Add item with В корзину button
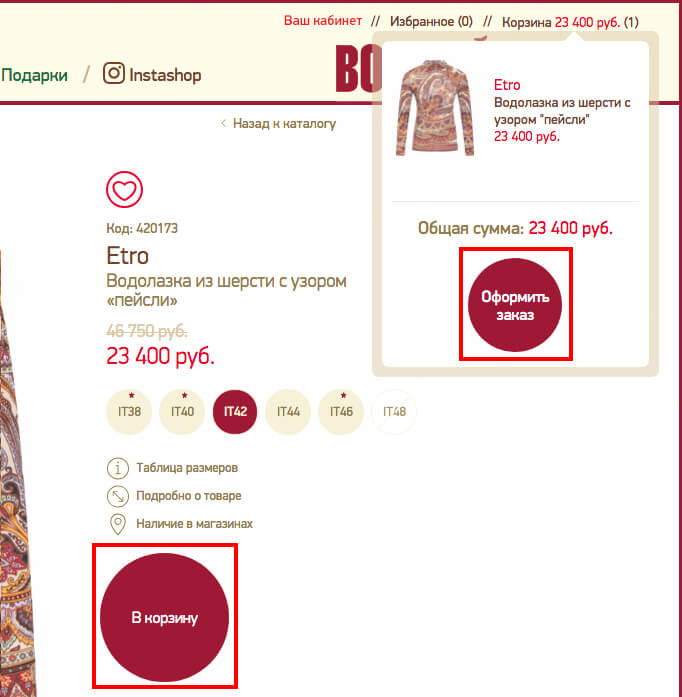682x697 pixels. [x=164, y=617]
